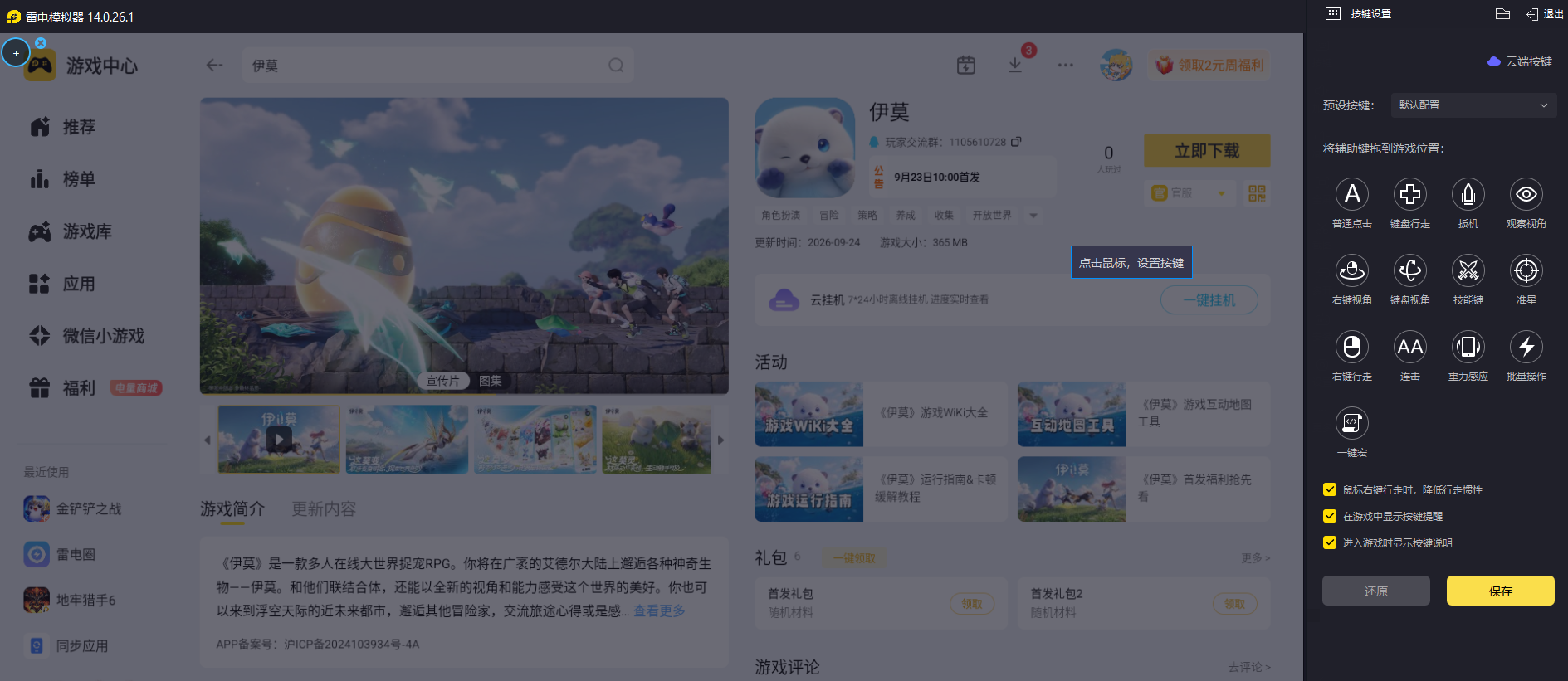
Task: Show the previous thumbnails with the left arrow
Action: [207, 440]
